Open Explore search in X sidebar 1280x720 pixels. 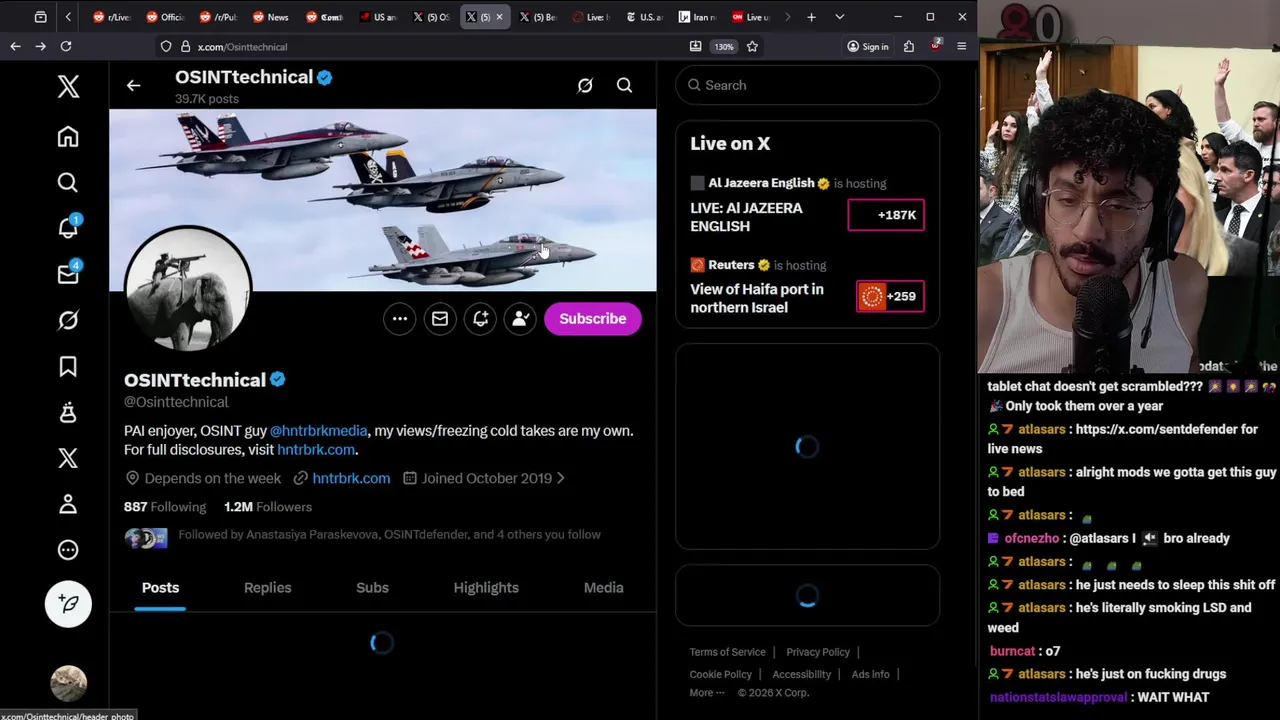tap(68, 183)
